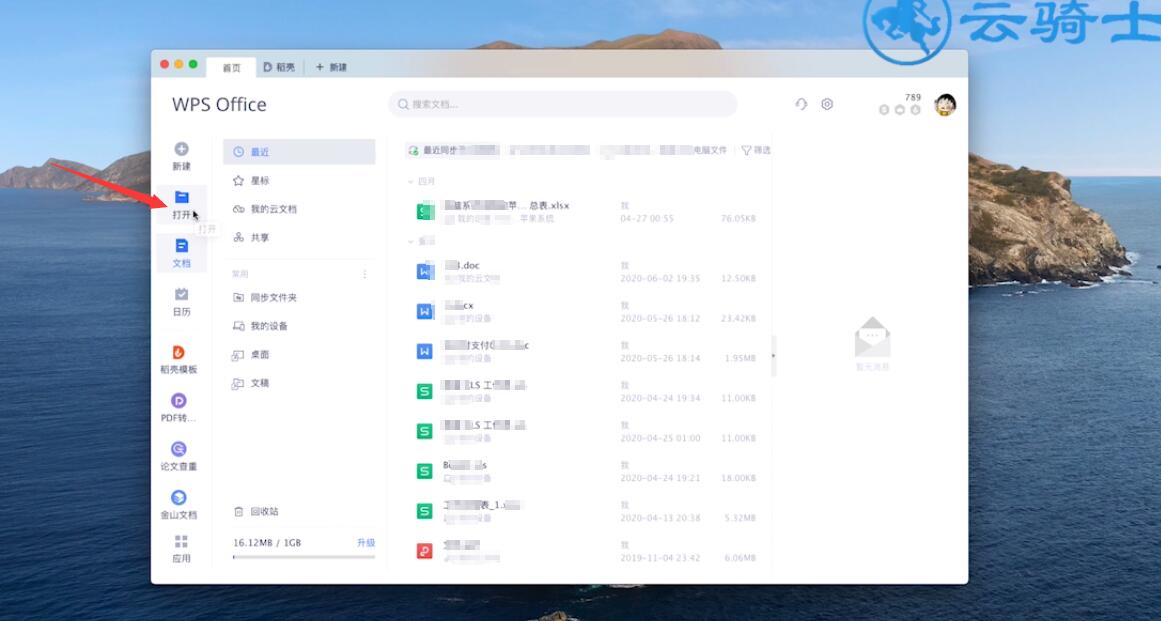This screenshot has height=621, width=1161.
Task: Click spreadsheet icon for file dated 2020-04-25 01:00
Action: click(x=424, y=431)
